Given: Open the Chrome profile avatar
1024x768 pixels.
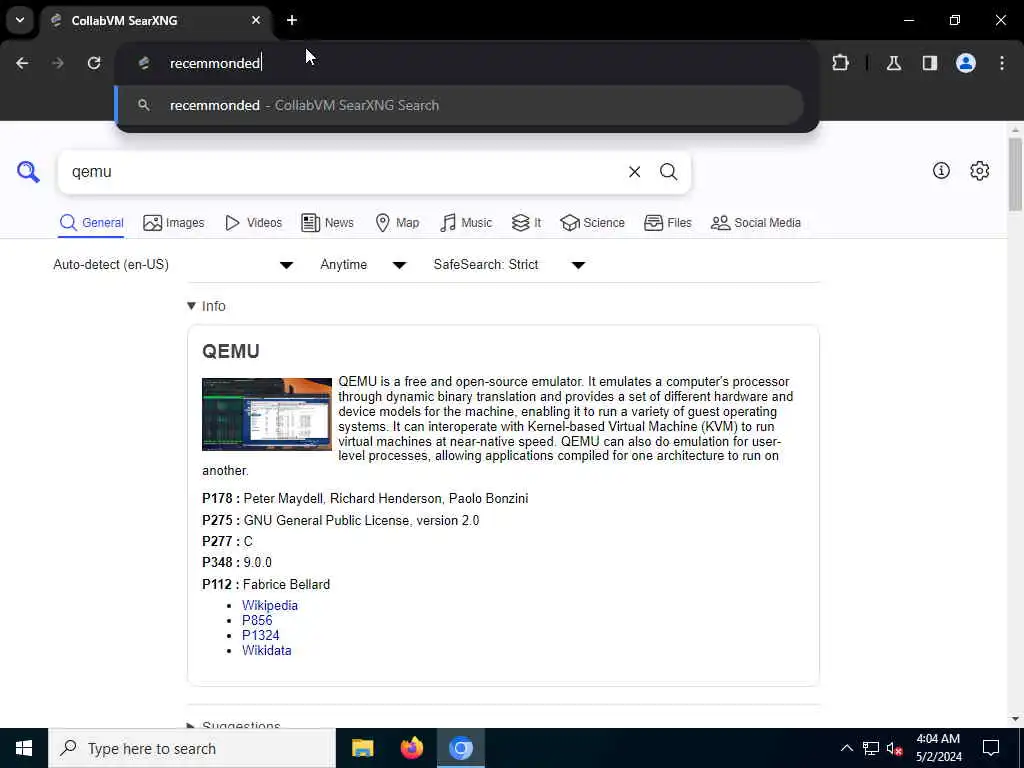Looking at the screenshot, I should point(966,63).
